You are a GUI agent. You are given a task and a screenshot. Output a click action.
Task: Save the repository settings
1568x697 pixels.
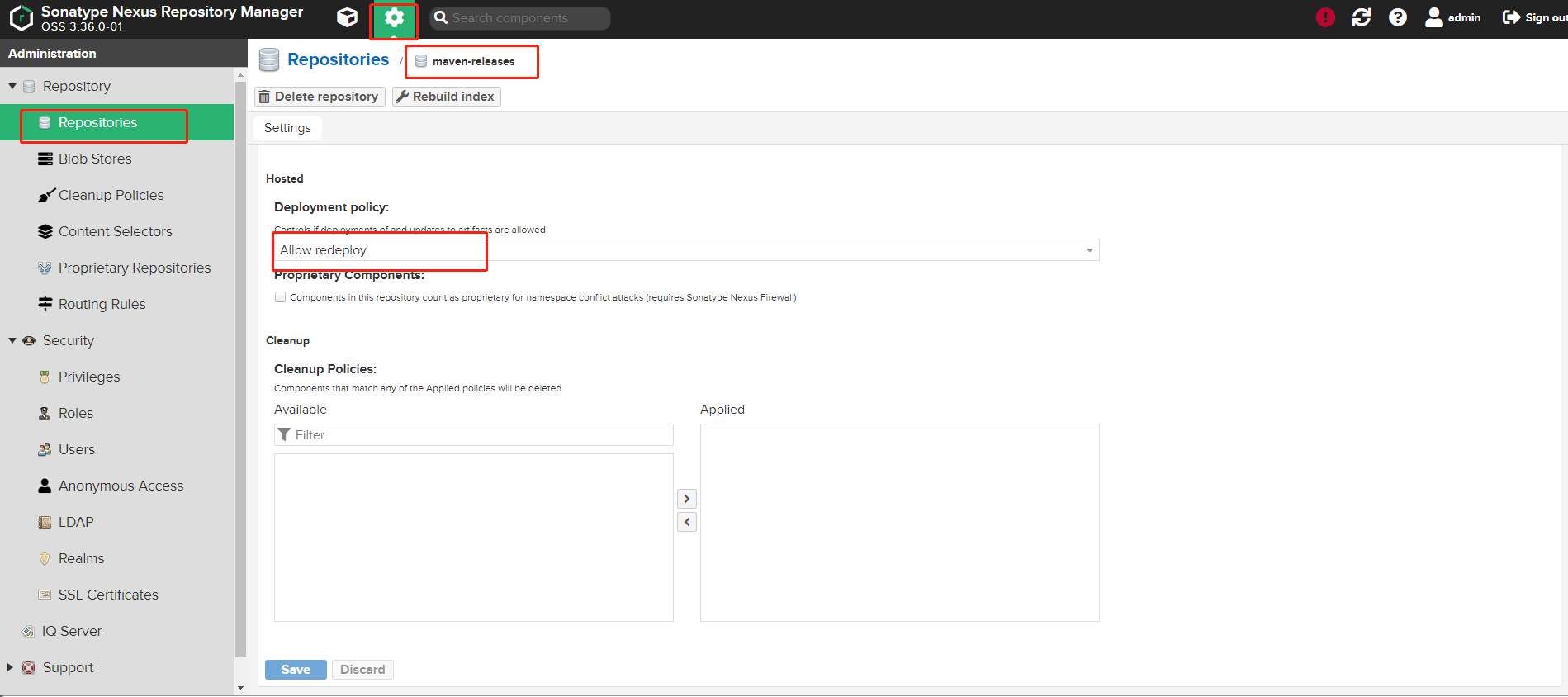tap(296, 670)
